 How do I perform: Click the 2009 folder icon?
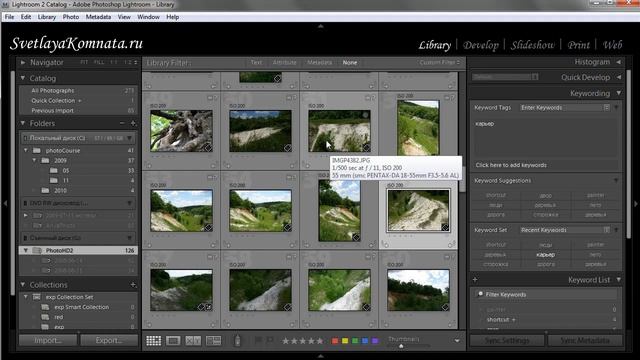click(45, 160)
